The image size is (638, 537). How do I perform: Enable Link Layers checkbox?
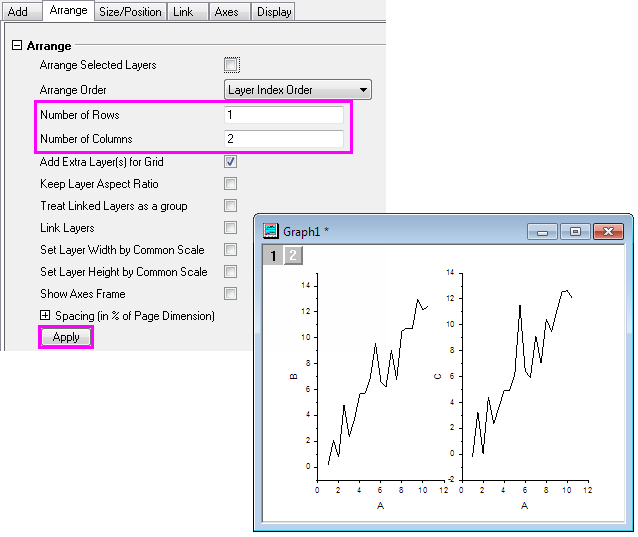pos(231,228)
